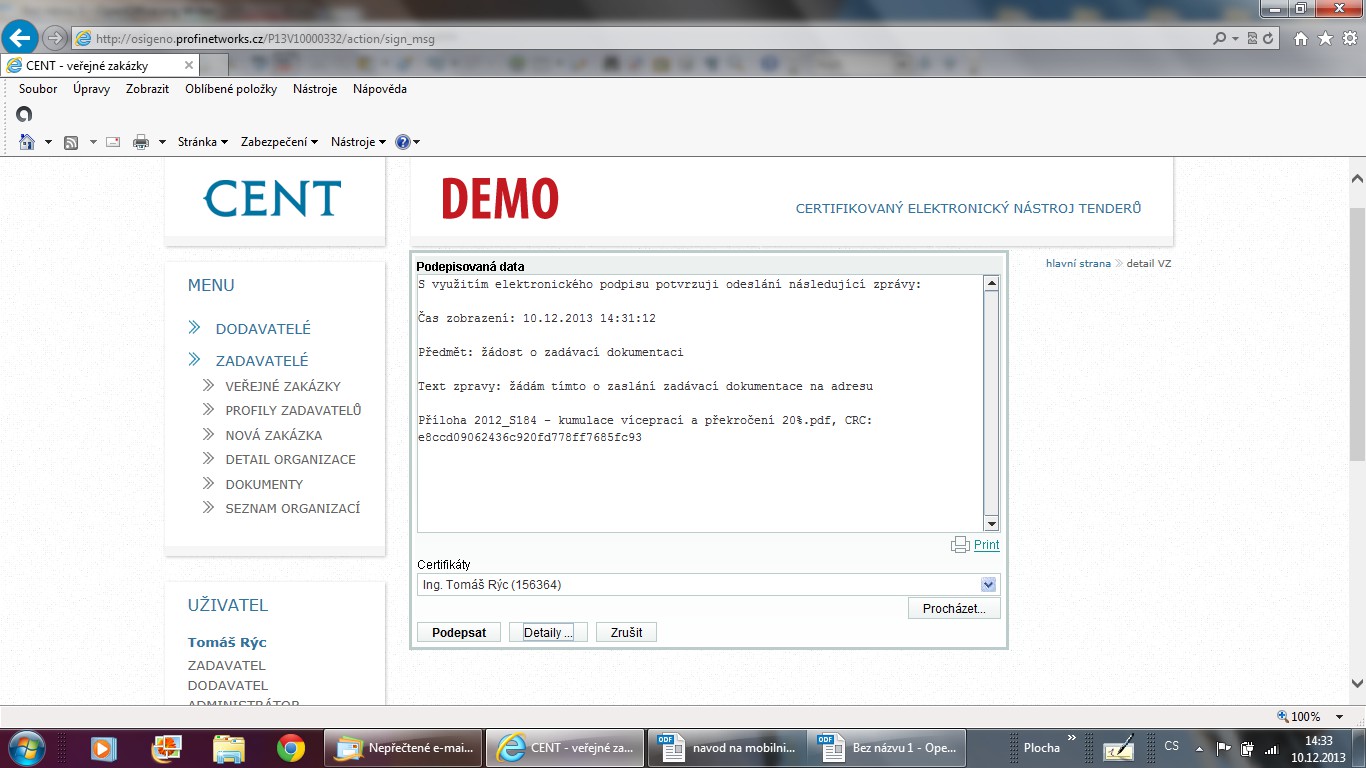Viewport: 1366px width, 768px height.
Task: Click the command bar Print icon
Action: click(x=141, y=142)
